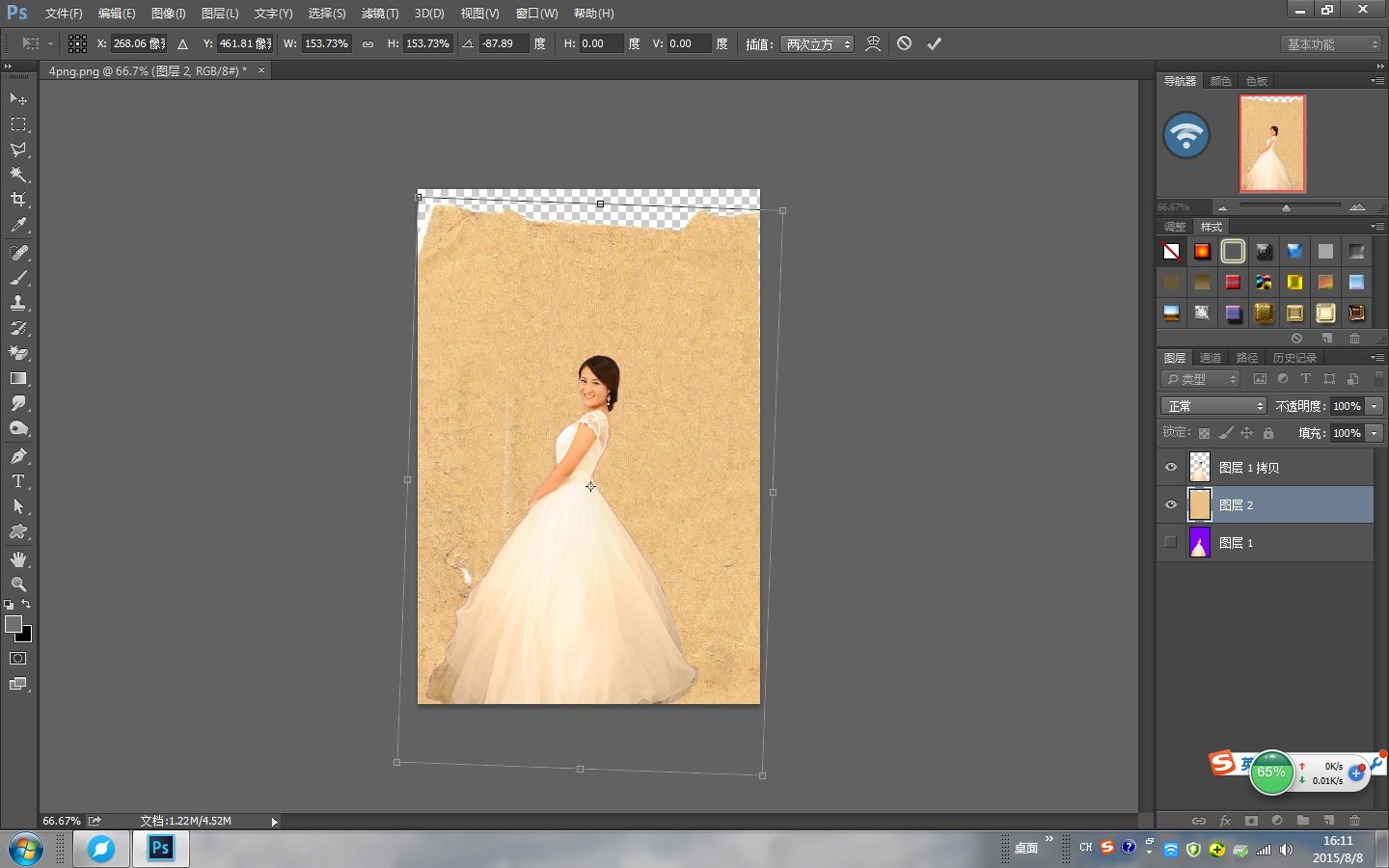
Task: Select the Hand tool
Action: 19,558
